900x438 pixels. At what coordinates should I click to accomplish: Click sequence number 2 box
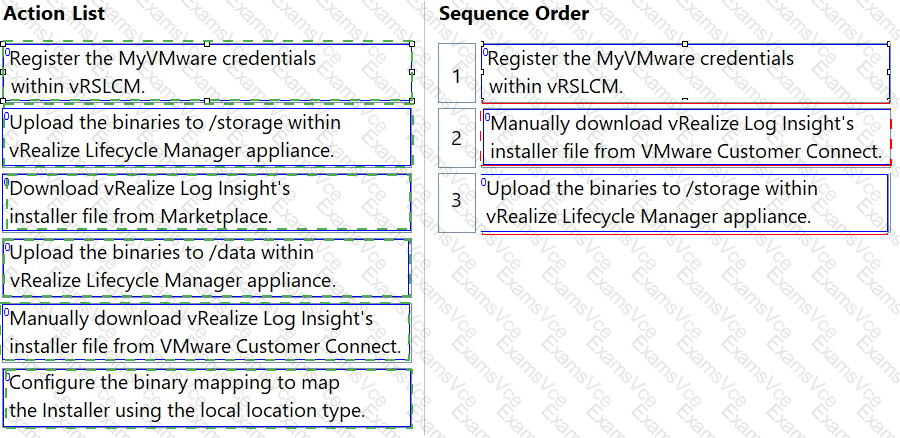point(457,138)
